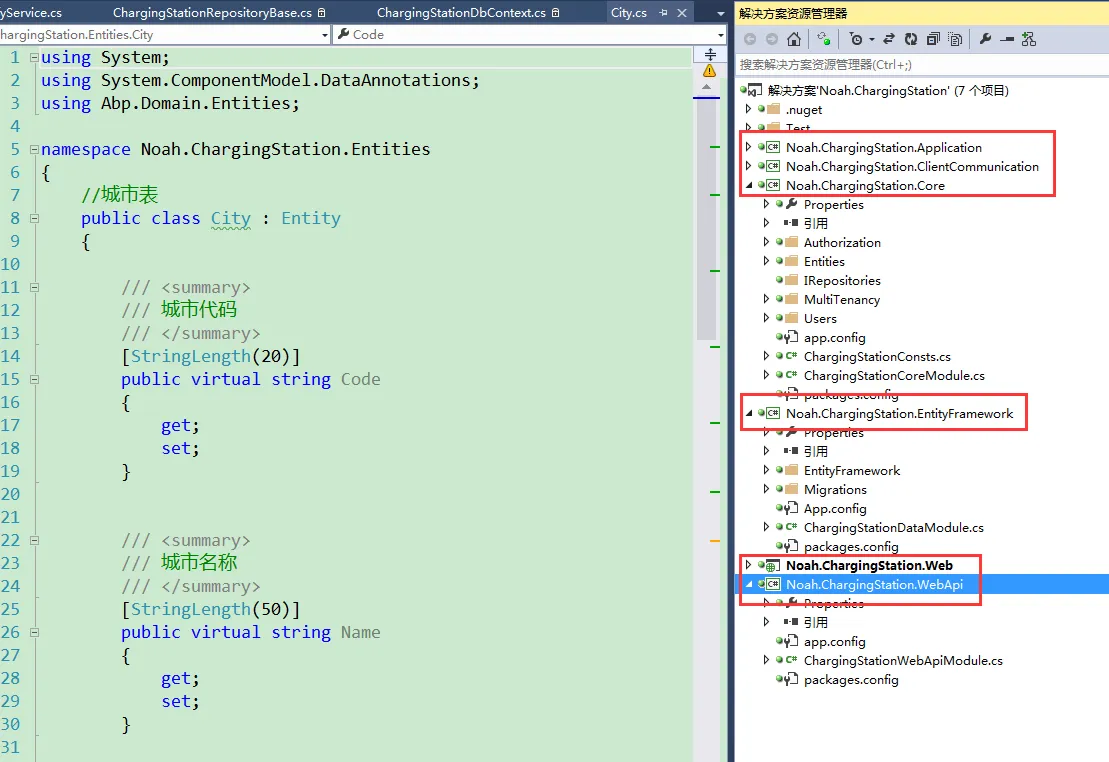Click the Refresh icon in Solution Explorer
Screen dimensions: 1109x762
point(910,39)
